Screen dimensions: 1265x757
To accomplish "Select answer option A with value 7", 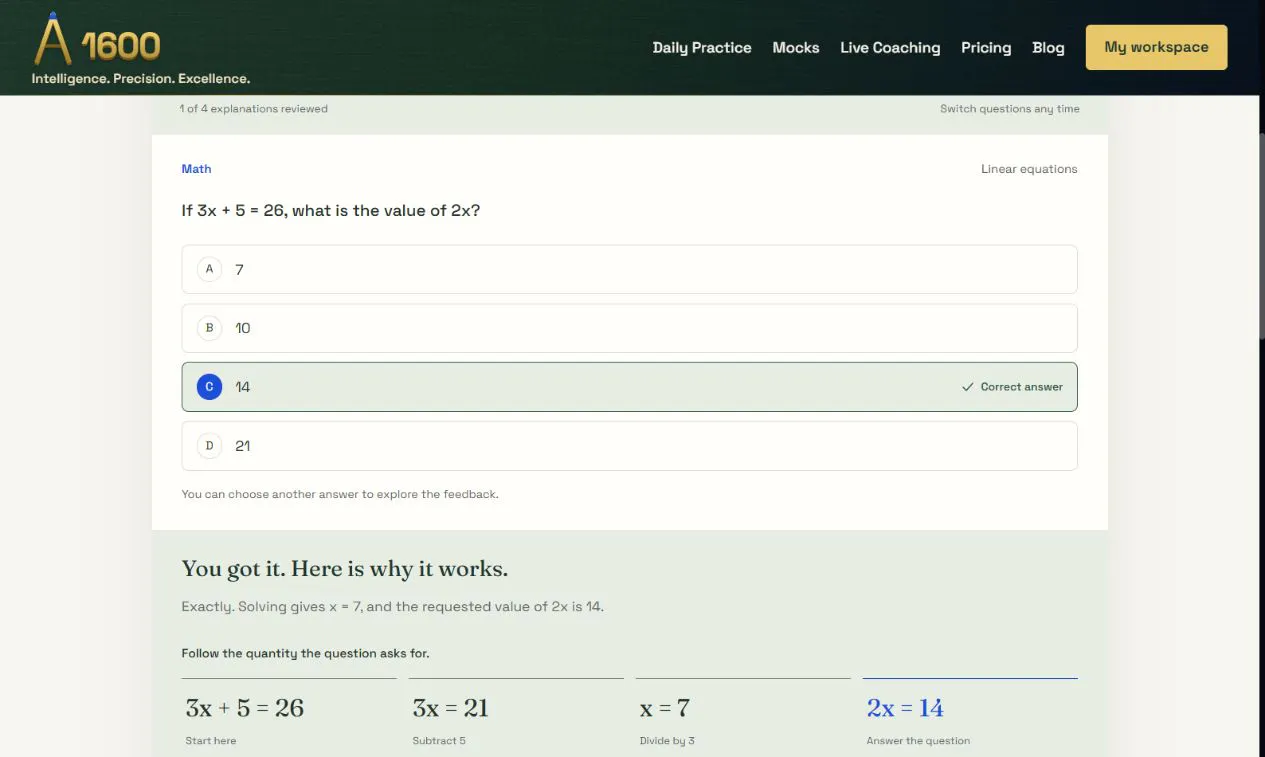I will coord(629,269).
